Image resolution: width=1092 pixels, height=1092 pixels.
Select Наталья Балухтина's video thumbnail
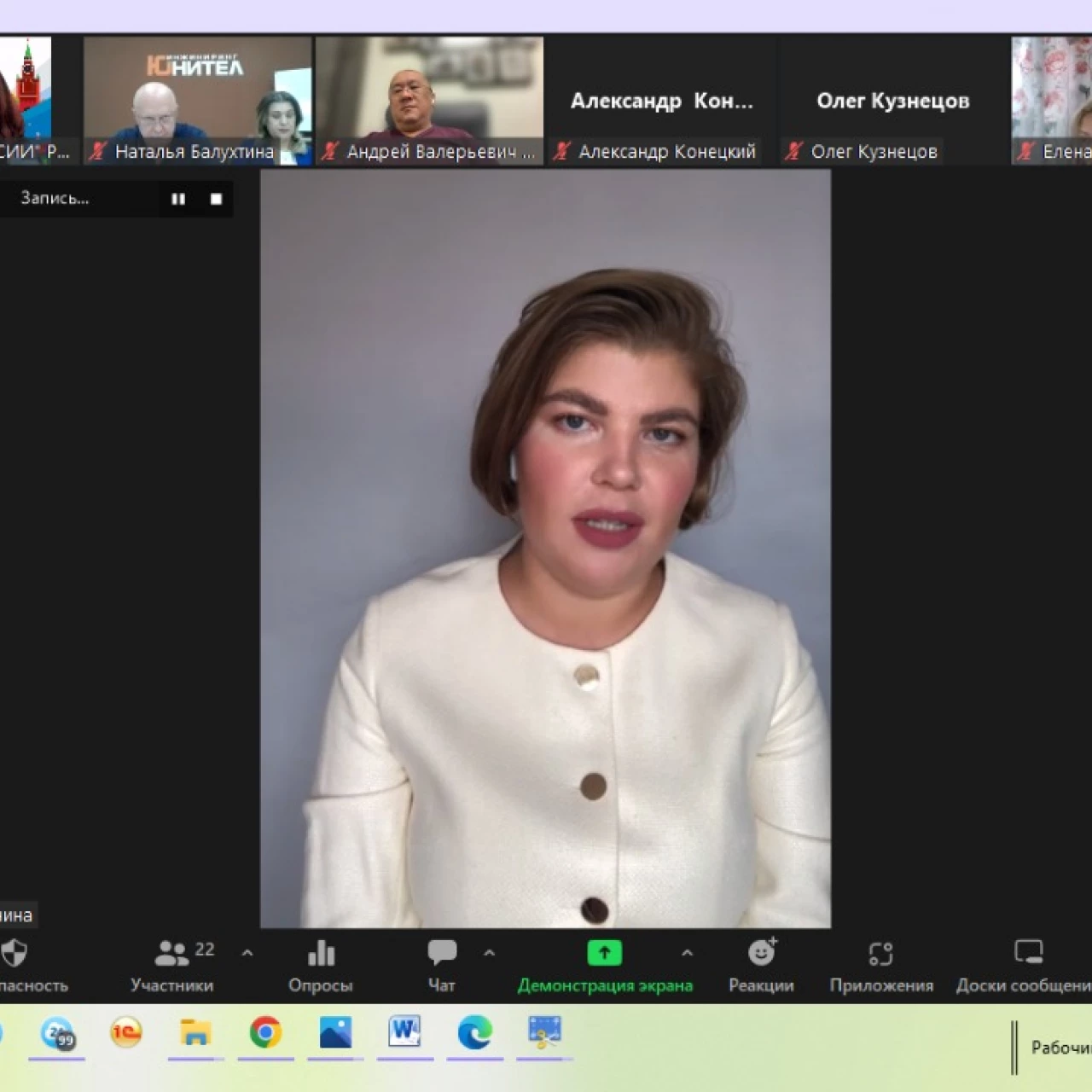tap(198, 100)
